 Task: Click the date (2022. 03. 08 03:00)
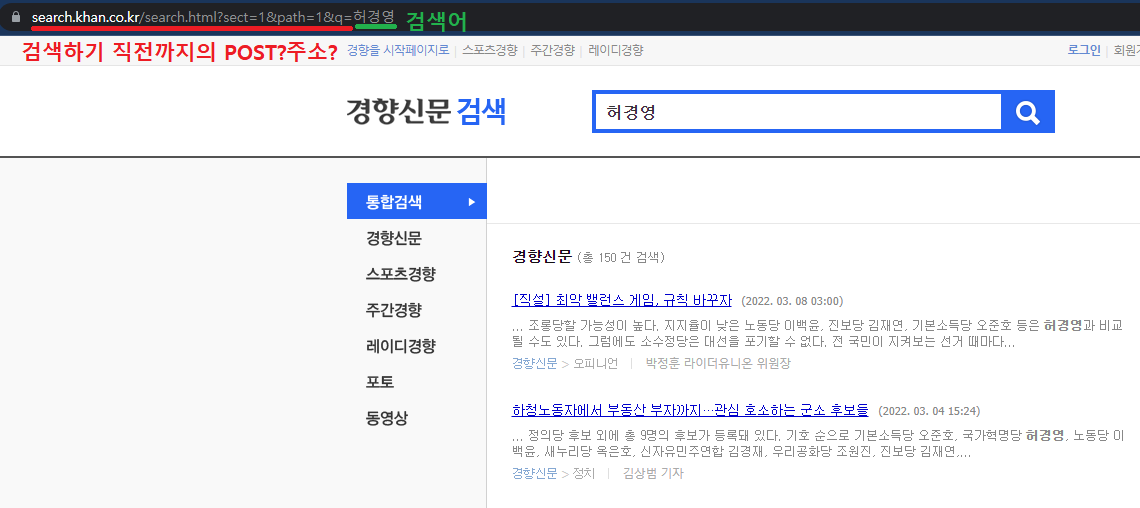pyautogui.click(x=792, y=301)
